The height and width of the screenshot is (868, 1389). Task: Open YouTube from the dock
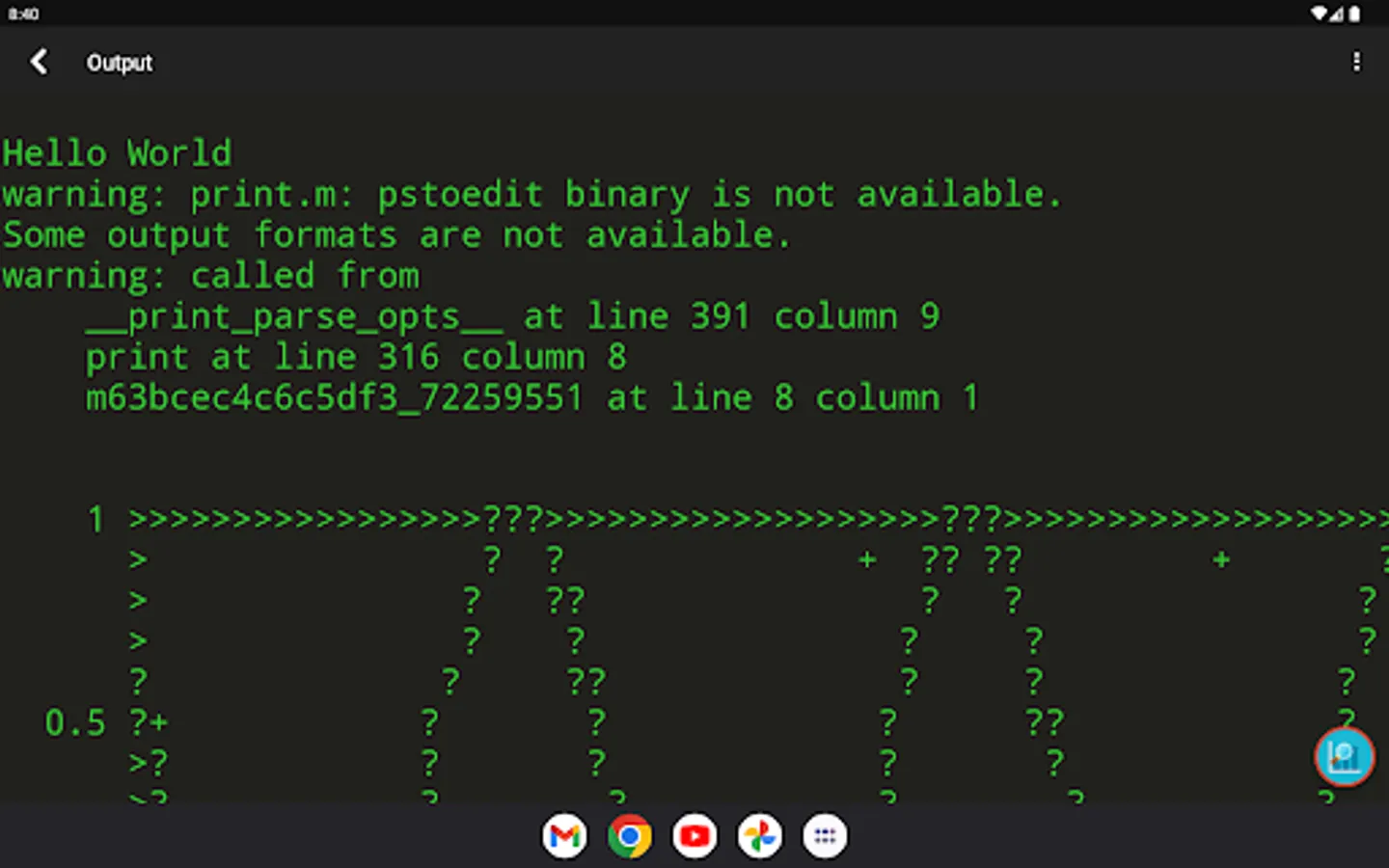(x=694, y=836)
